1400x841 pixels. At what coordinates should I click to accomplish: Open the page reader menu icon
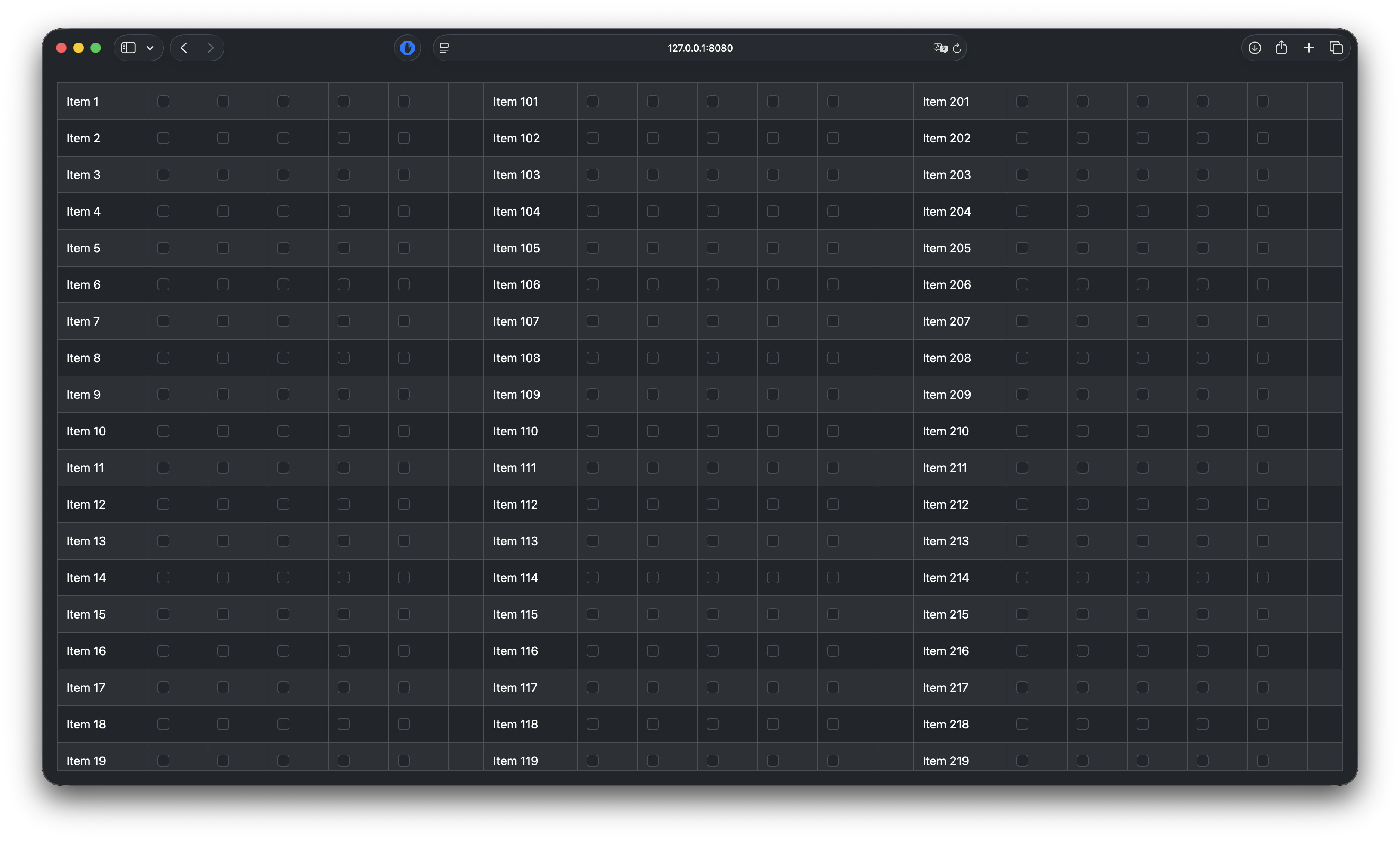pyautogui.click(x=444, y=48)
